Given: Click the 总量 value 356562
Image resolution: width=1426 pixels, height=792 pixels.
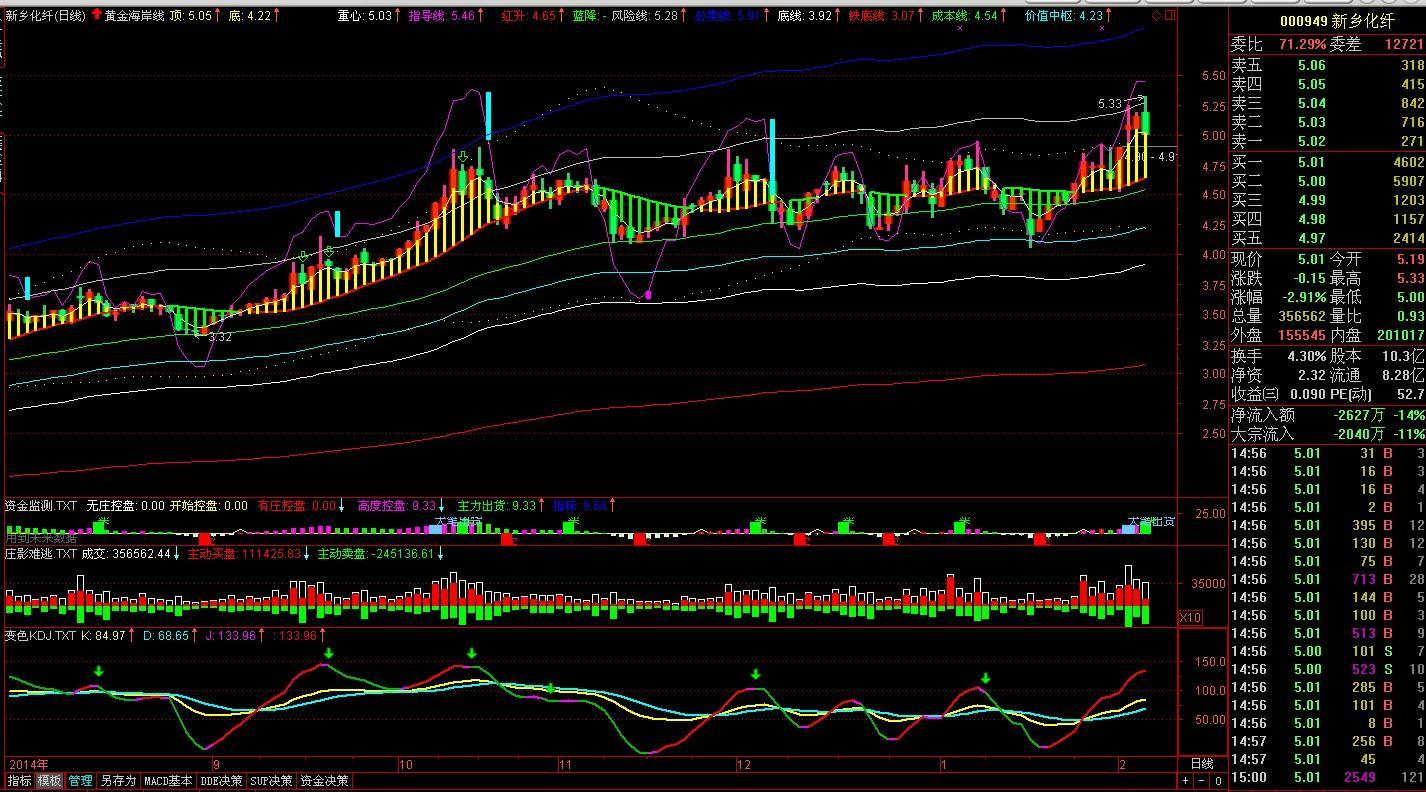Looking at the screenshot, I should point(1301,316).
